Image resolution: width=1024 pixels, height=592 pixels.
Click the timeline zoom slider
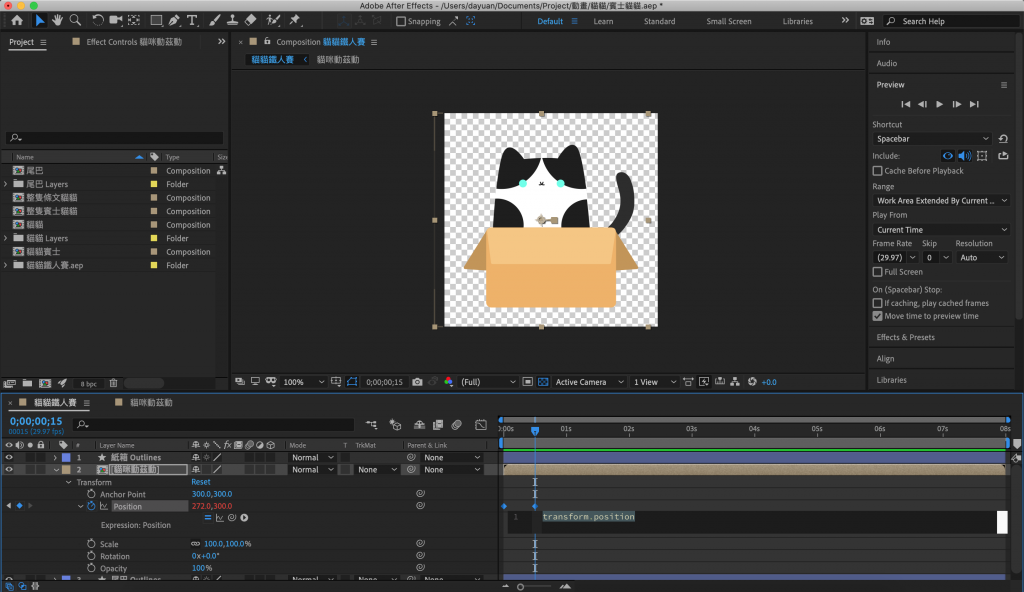pos(520,586)
